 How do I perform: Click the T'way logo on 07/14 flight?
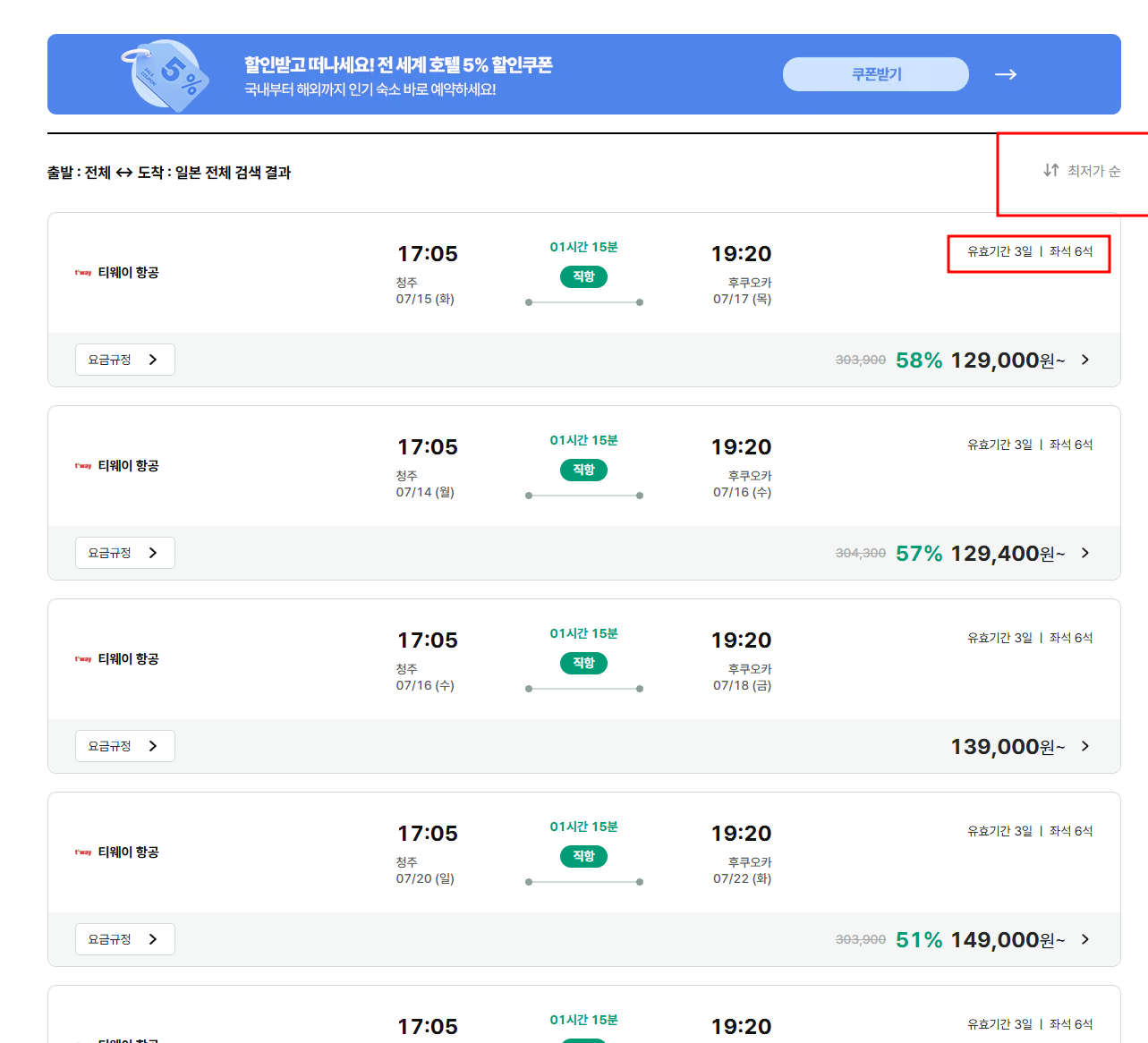coord(83,466)
